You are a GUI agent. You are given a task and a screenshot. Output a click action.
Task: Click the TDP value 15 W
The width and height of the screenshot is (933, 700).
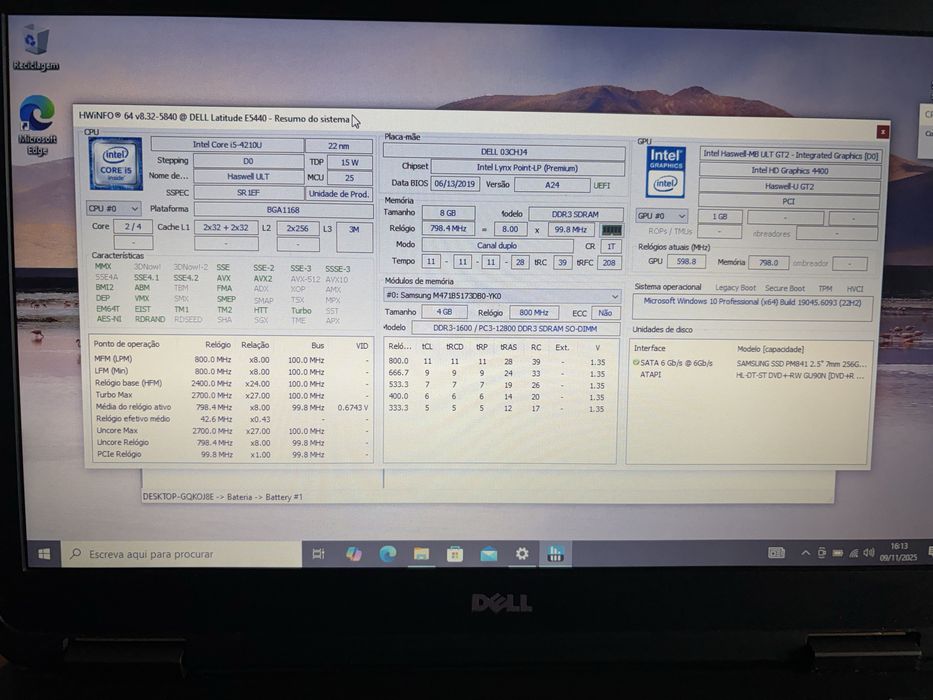(349, 162)
